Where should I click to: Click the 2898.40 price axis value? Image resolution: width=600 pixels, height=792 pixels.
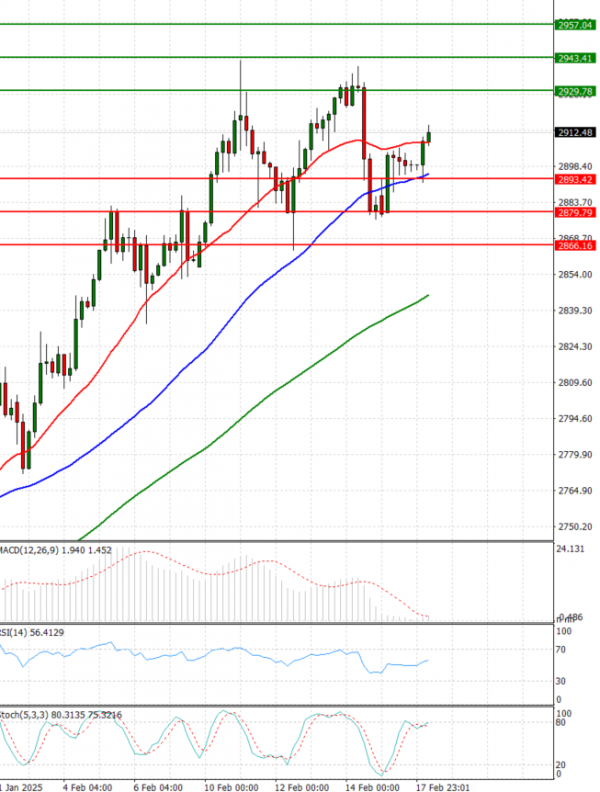coord(575,166)
